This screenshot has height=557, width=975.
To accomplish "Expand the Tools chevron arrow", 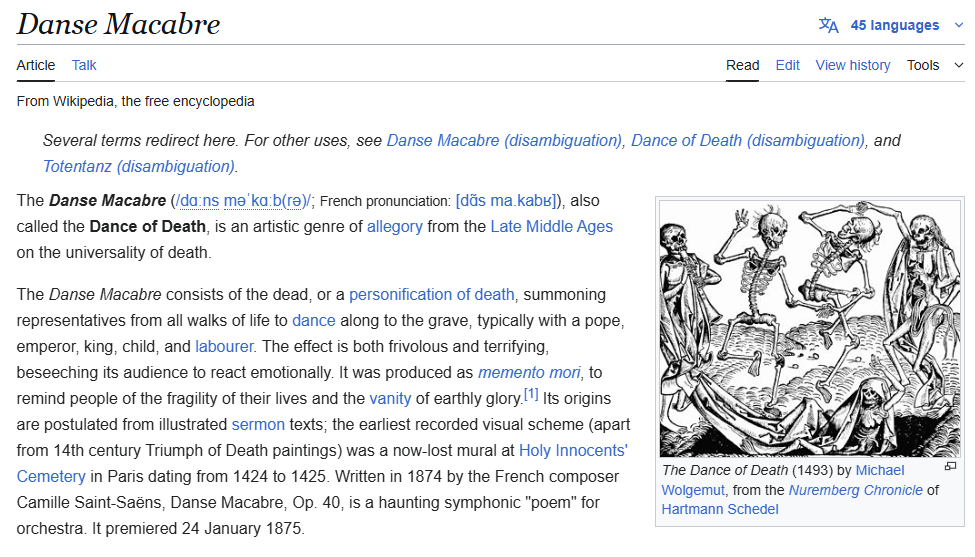I will [x=958, y=65].
